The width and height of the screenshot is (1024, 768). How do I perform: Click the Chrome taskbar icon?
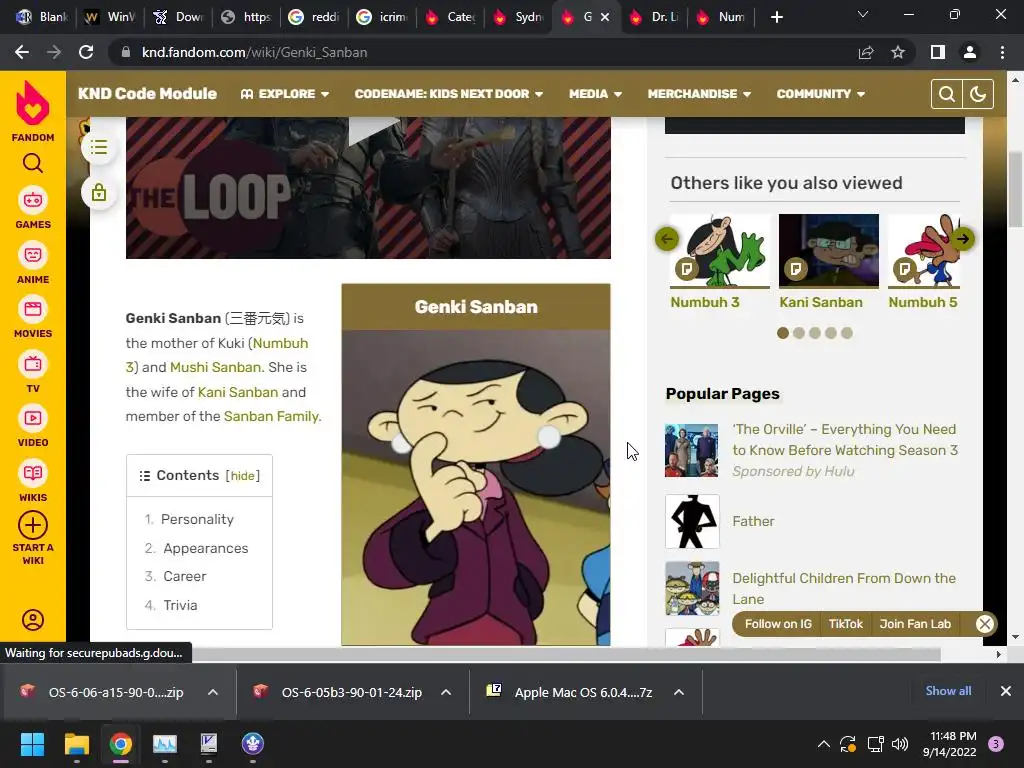tap(120, 744)
